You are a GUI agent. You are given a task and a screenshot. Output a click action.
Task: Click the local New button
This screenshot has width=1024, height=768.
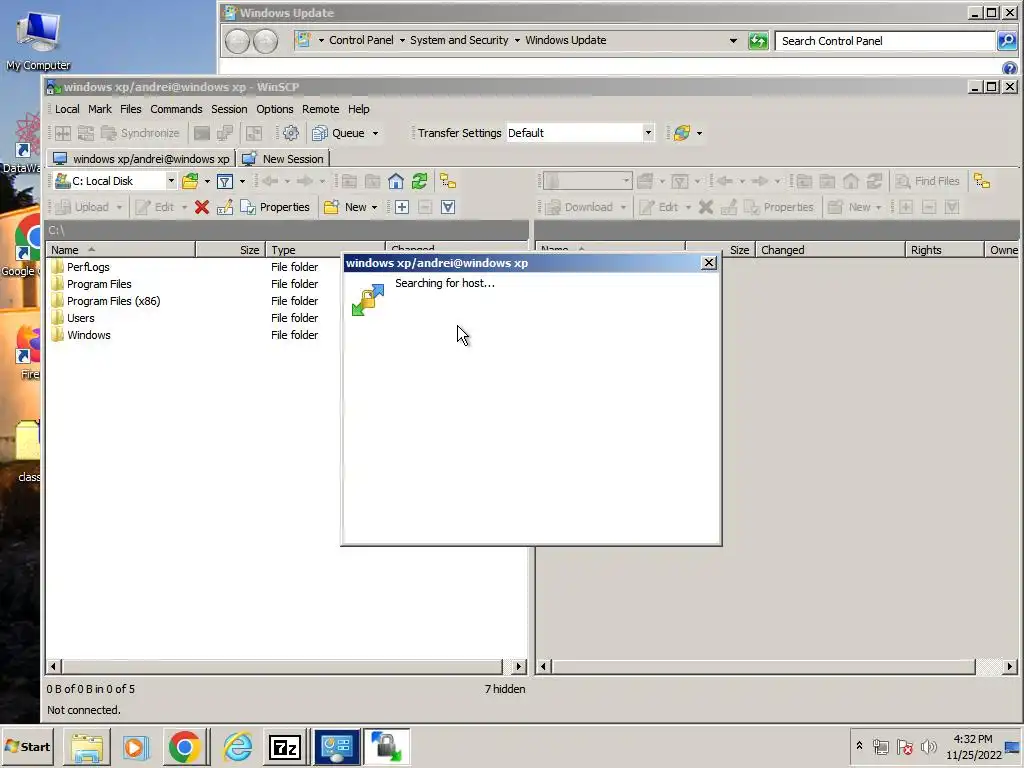(x=345, y=207)
